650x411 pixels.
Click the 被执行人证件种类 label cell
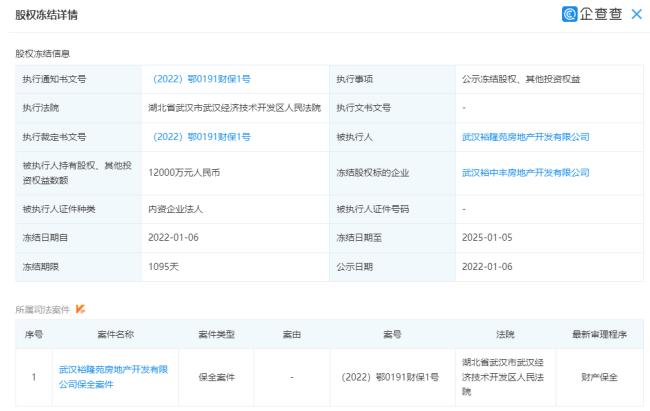click(x=79, y=209)
